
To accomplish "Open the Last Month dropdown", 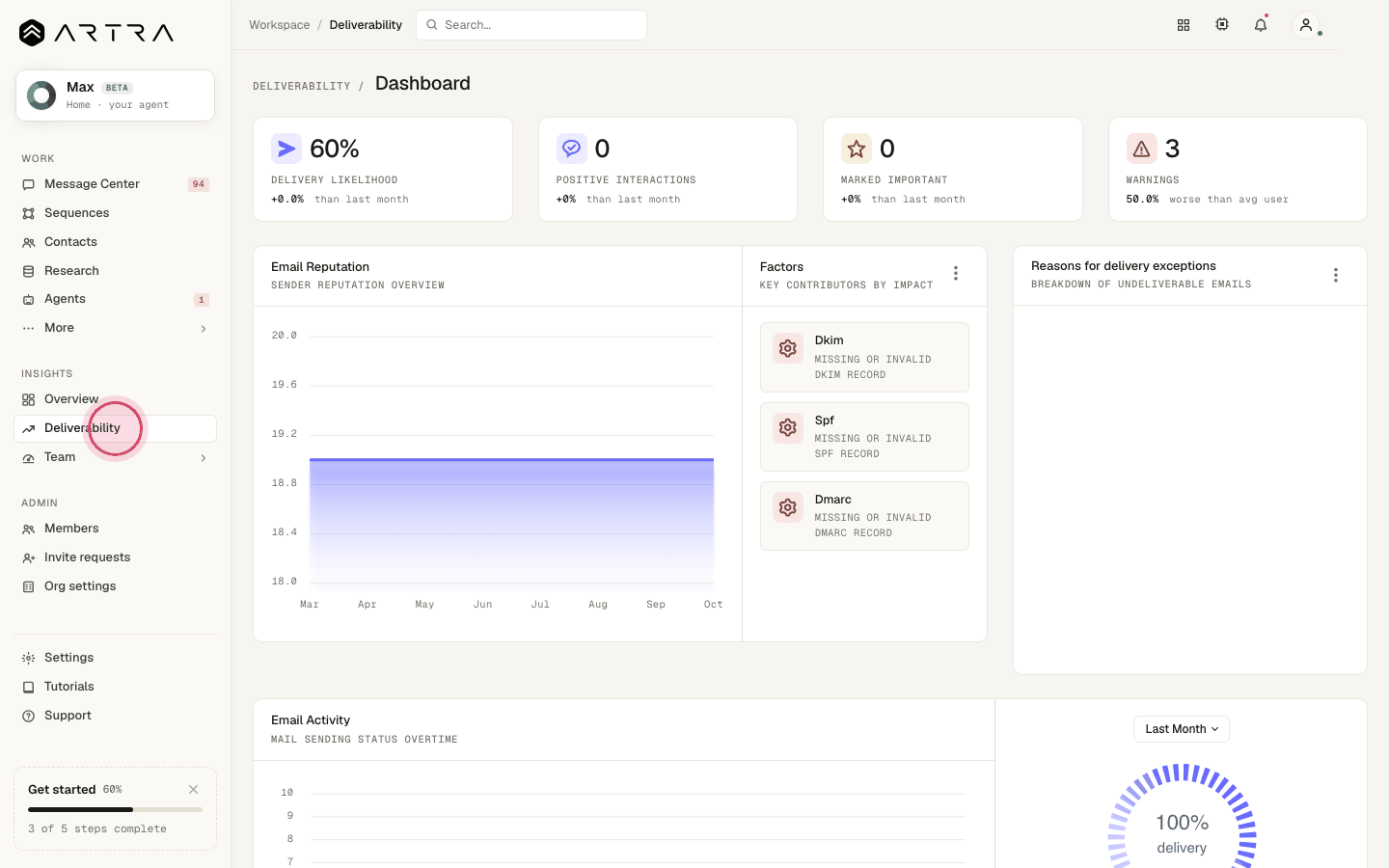I will (x=1182, y=729).
